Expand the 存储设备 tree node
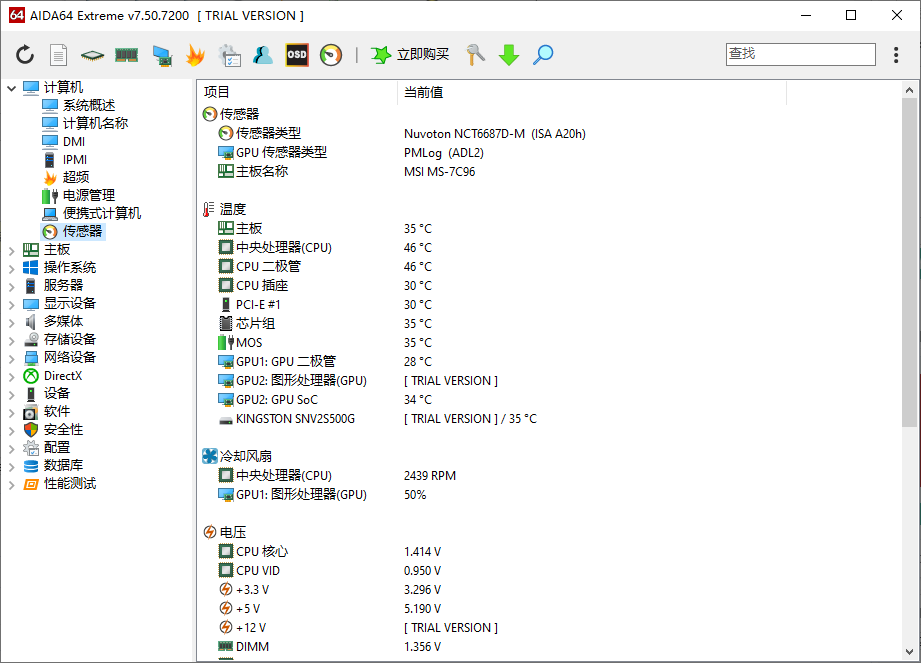 point(11,341)
